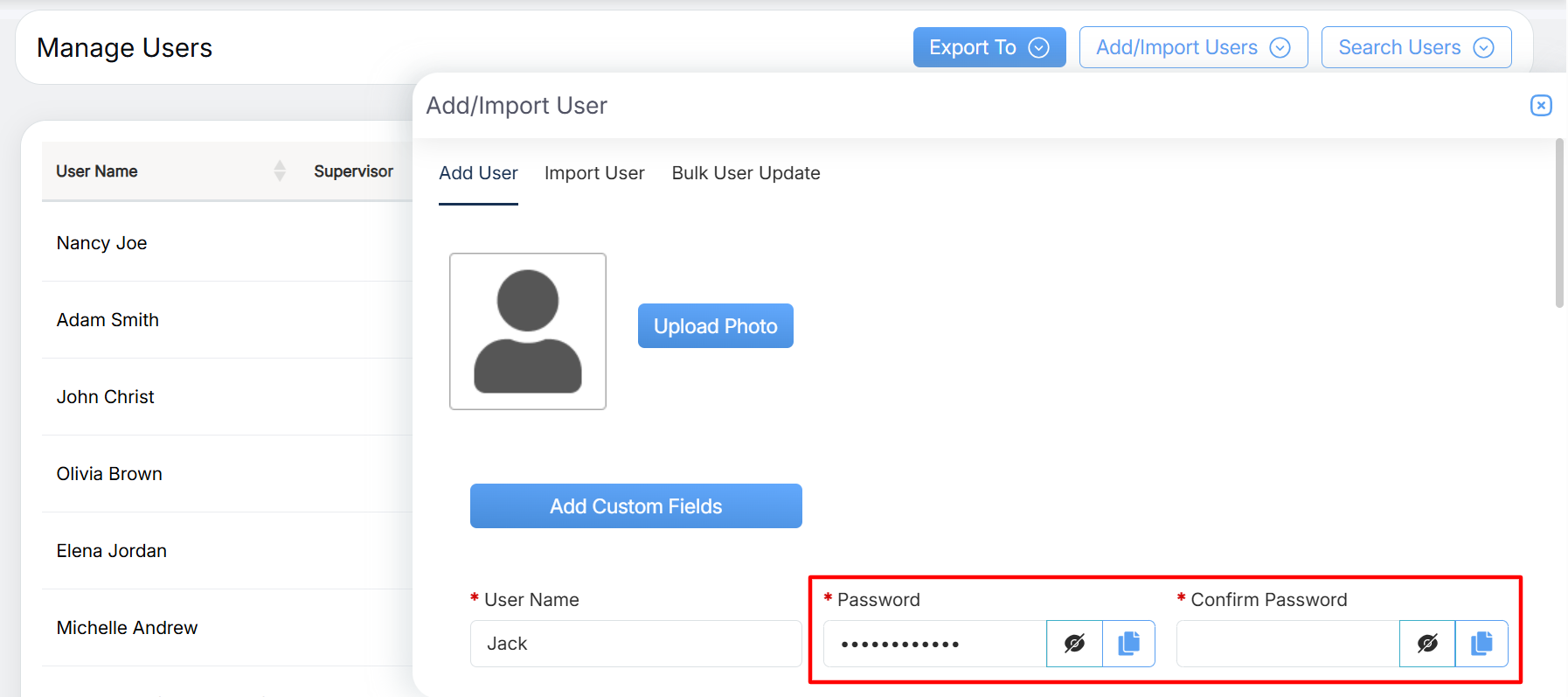
Task: Expand the Add/Import Users dropdown
Action: [x=1193, y=47]
